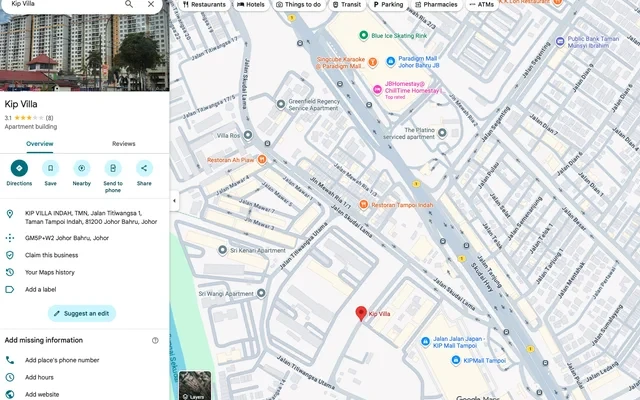Image resolution: width=640 pixels, height=400 pixels.
Task: Click the Send to phone icon
Action: 113,168
